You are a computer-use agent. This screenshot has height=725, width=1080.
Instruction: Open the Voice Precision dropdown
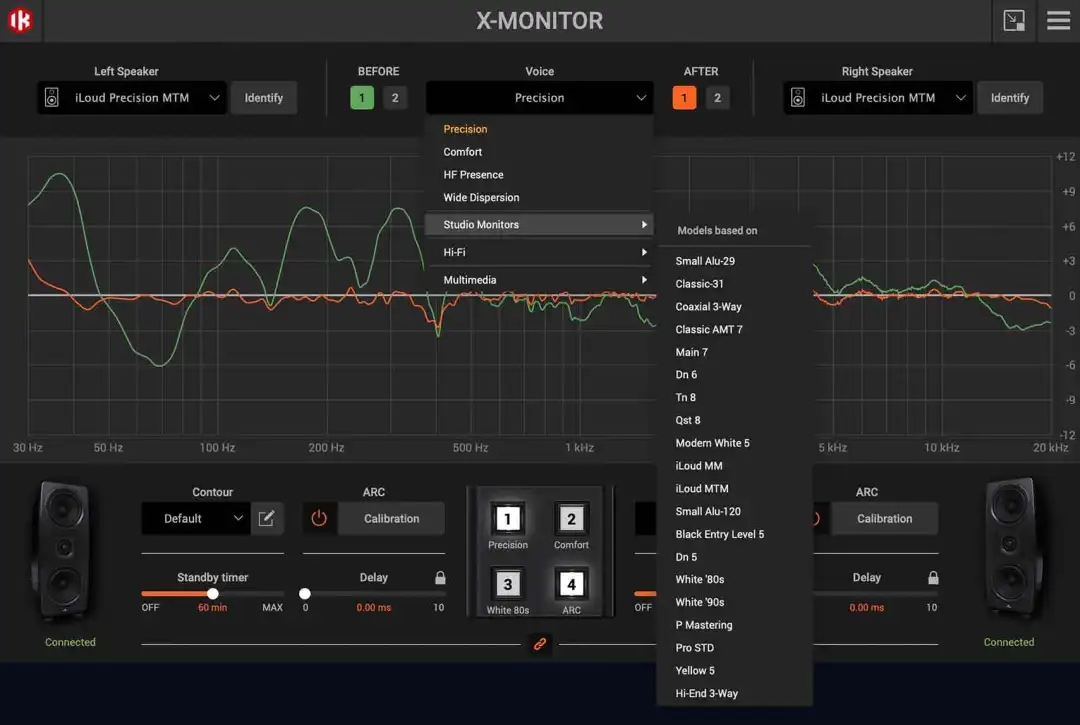click(539, 97)
